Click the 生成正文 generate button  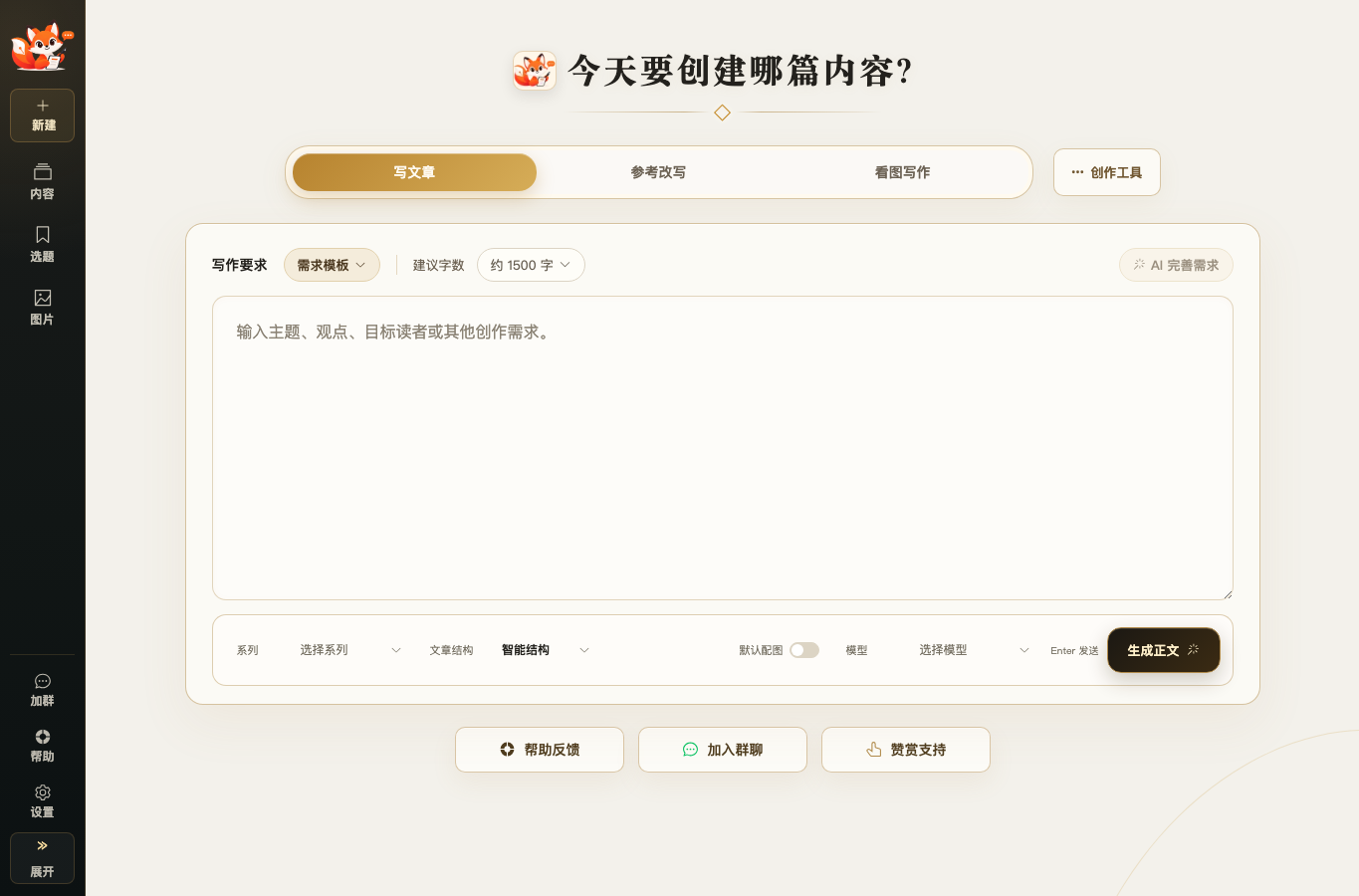point(1164,650)
